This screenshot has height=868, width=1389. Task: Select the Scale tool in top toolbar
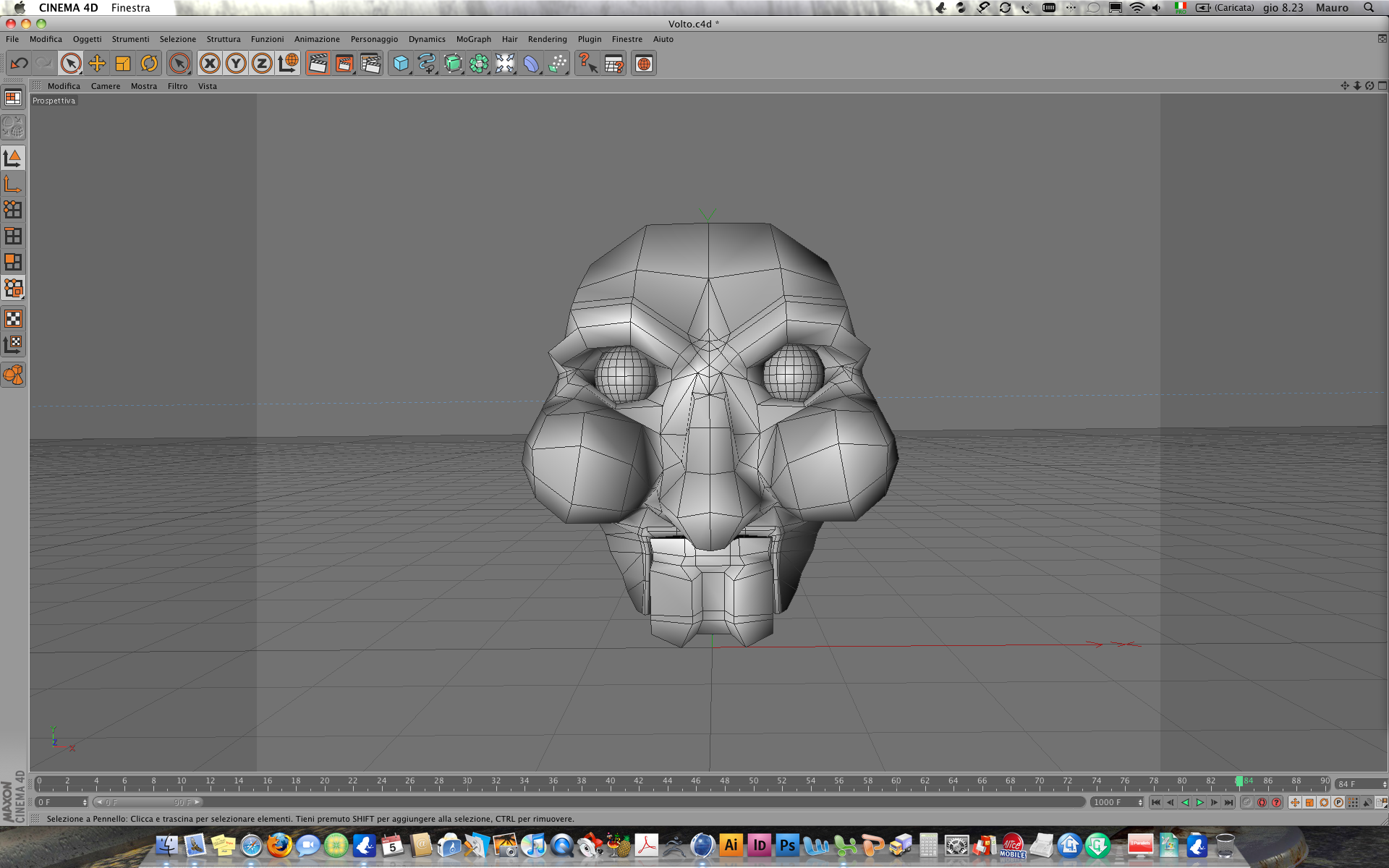point(123,64)
